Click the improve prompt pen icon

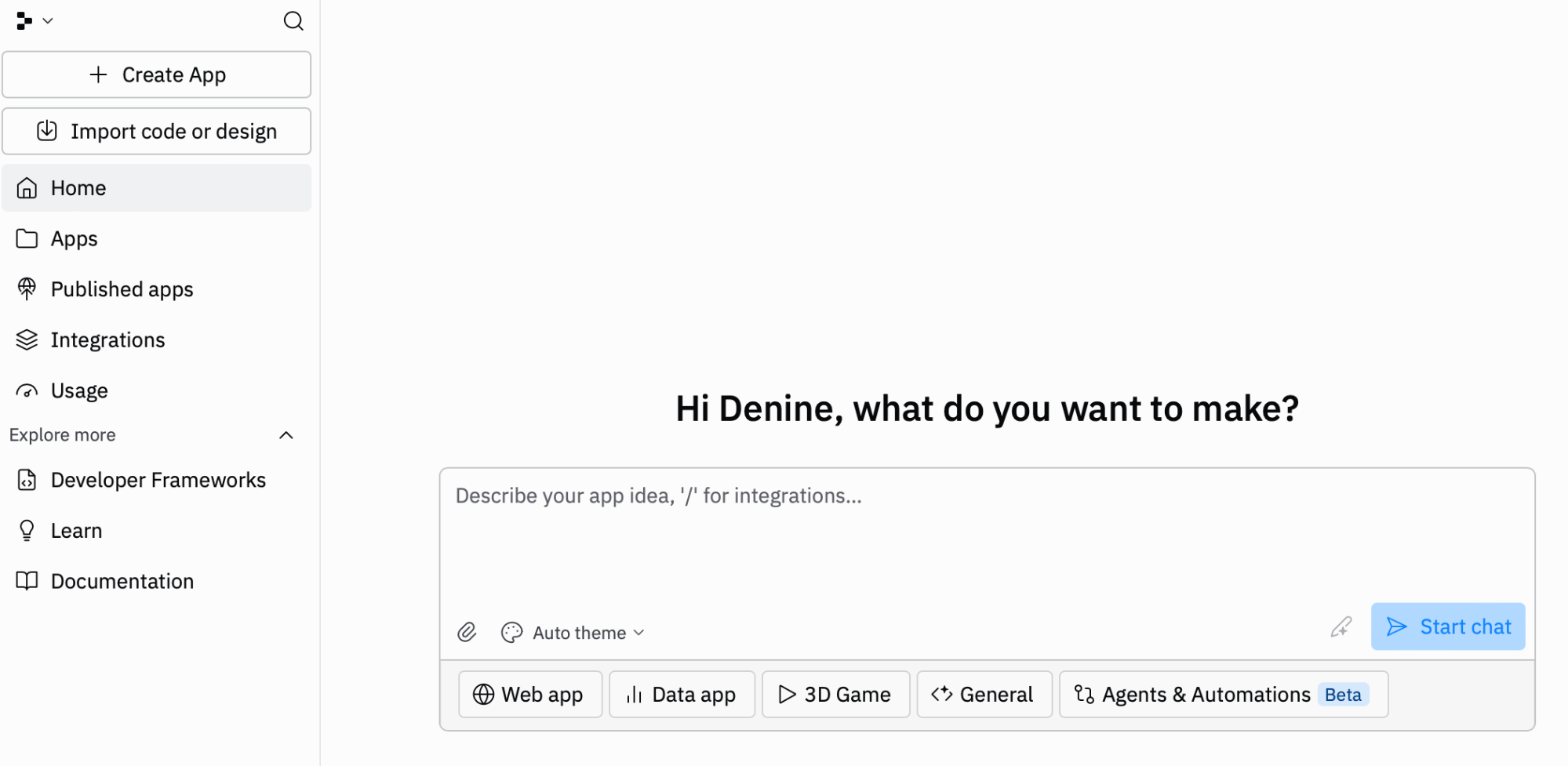[x=1341, y=627]
